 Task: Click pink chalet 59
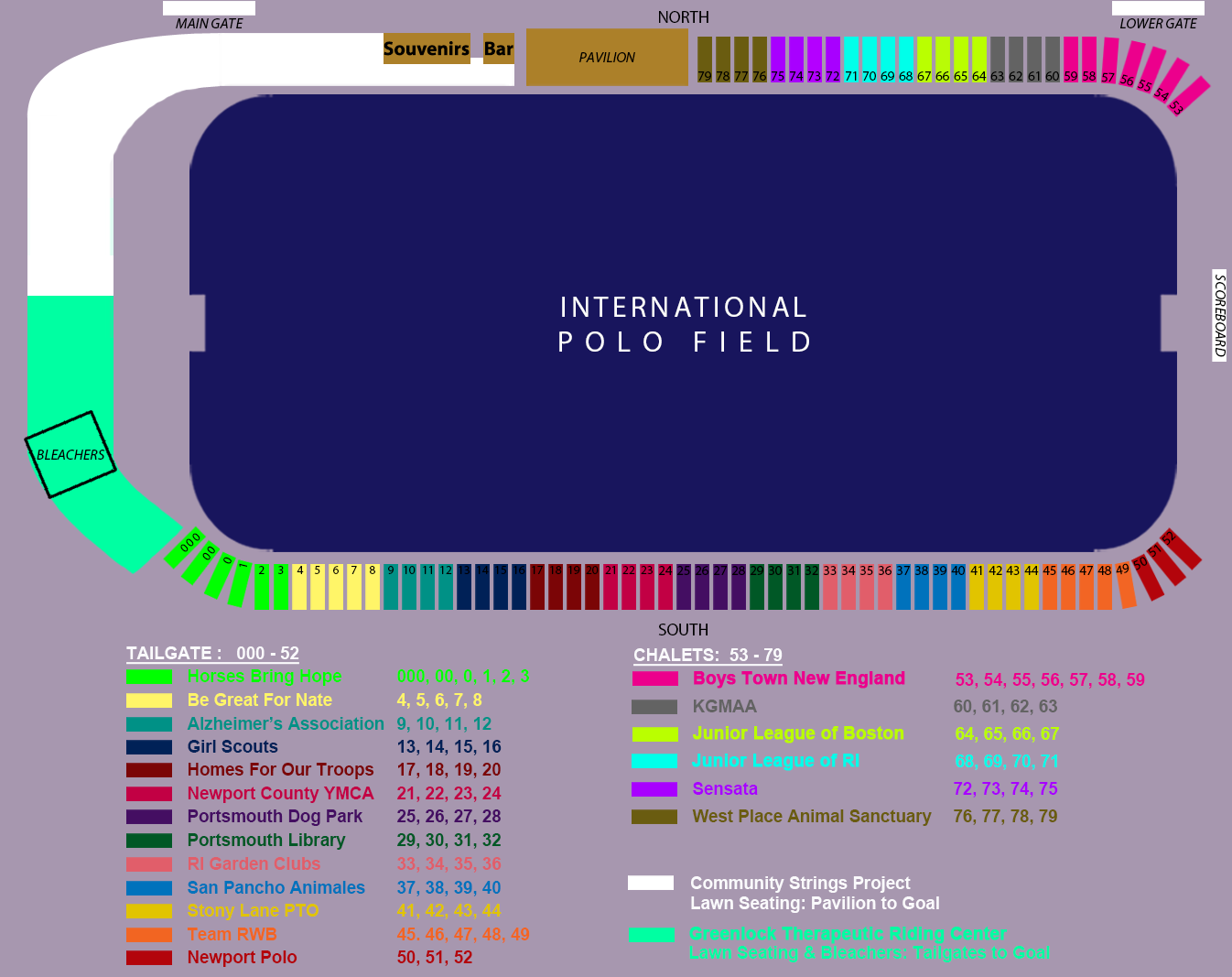(x=1071, y=60)
